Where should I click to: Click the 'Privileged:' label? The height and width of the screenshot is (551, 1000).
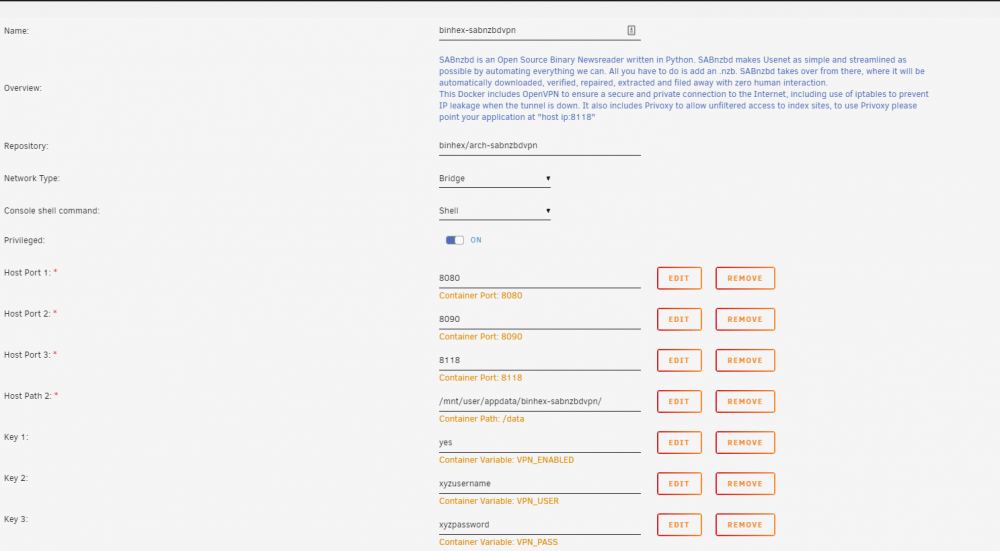coord(24,240)
